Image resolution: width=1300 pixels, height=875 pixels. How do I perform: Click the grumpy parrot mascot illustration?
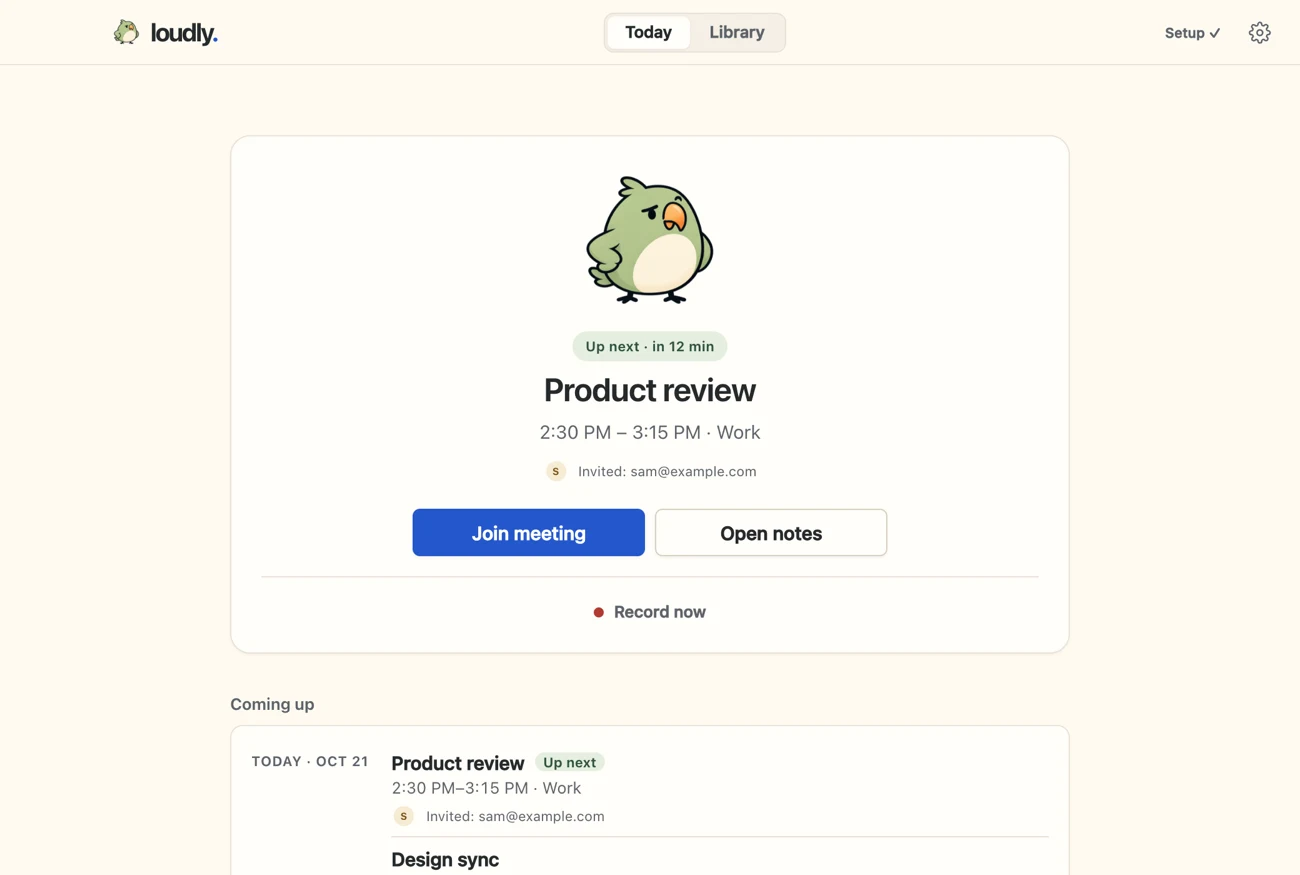pos(650,240)
